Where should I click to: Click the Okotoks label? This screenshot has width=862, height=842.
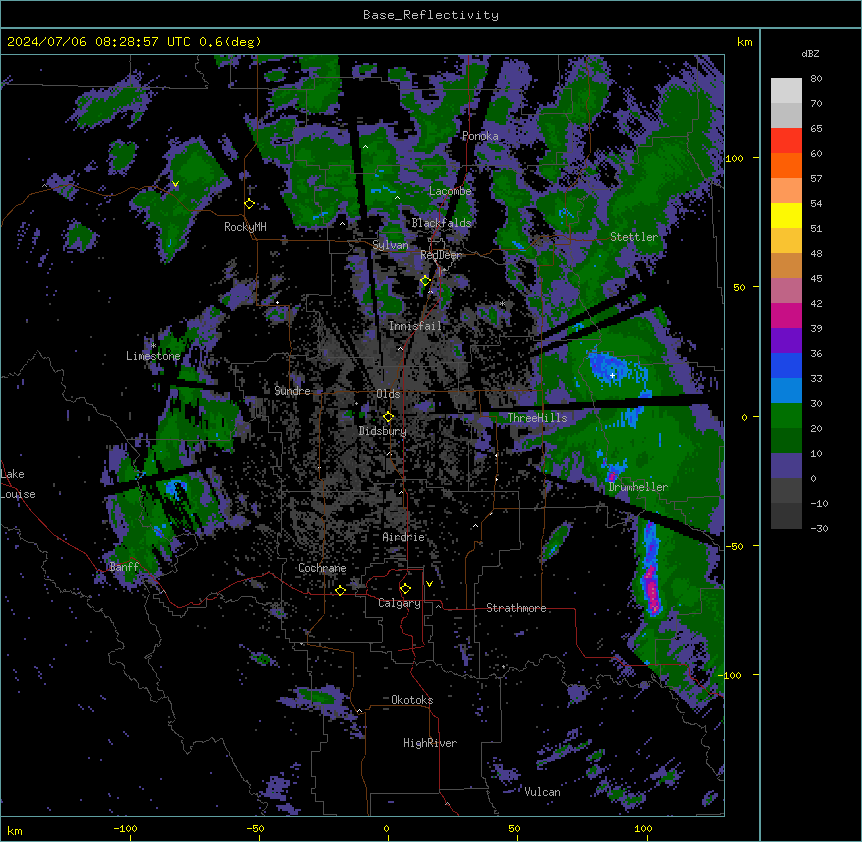412,700
